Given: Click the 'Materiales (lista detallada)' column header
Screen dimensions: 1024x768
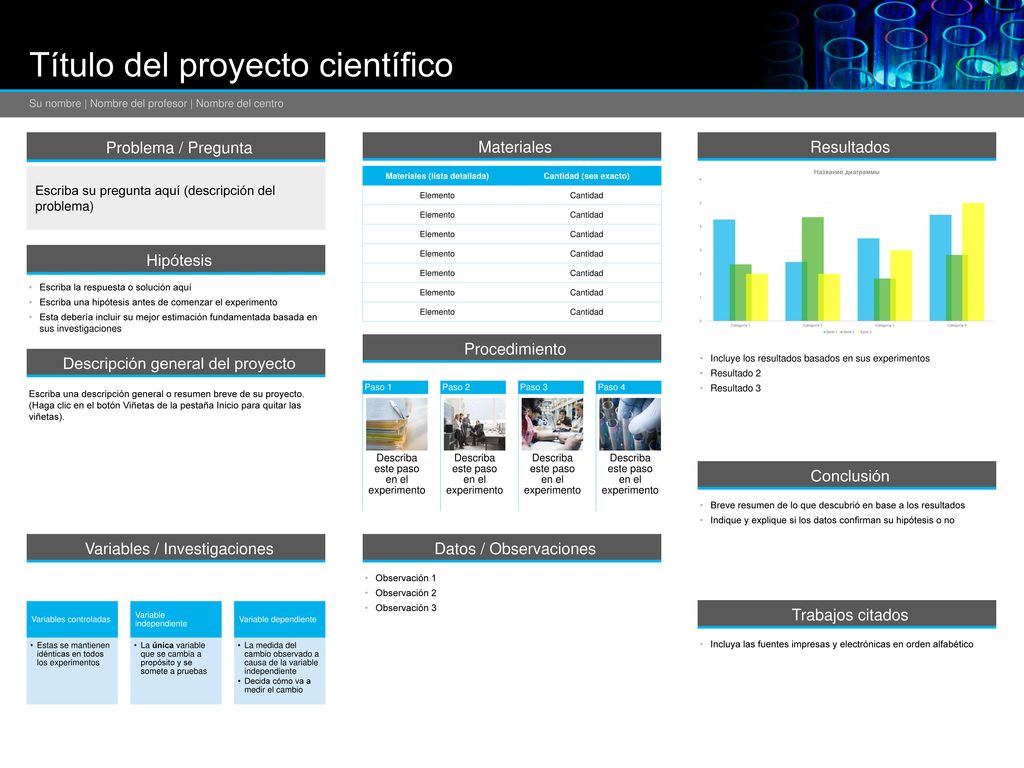Looking at the screenshot, I should pos(437,176).
